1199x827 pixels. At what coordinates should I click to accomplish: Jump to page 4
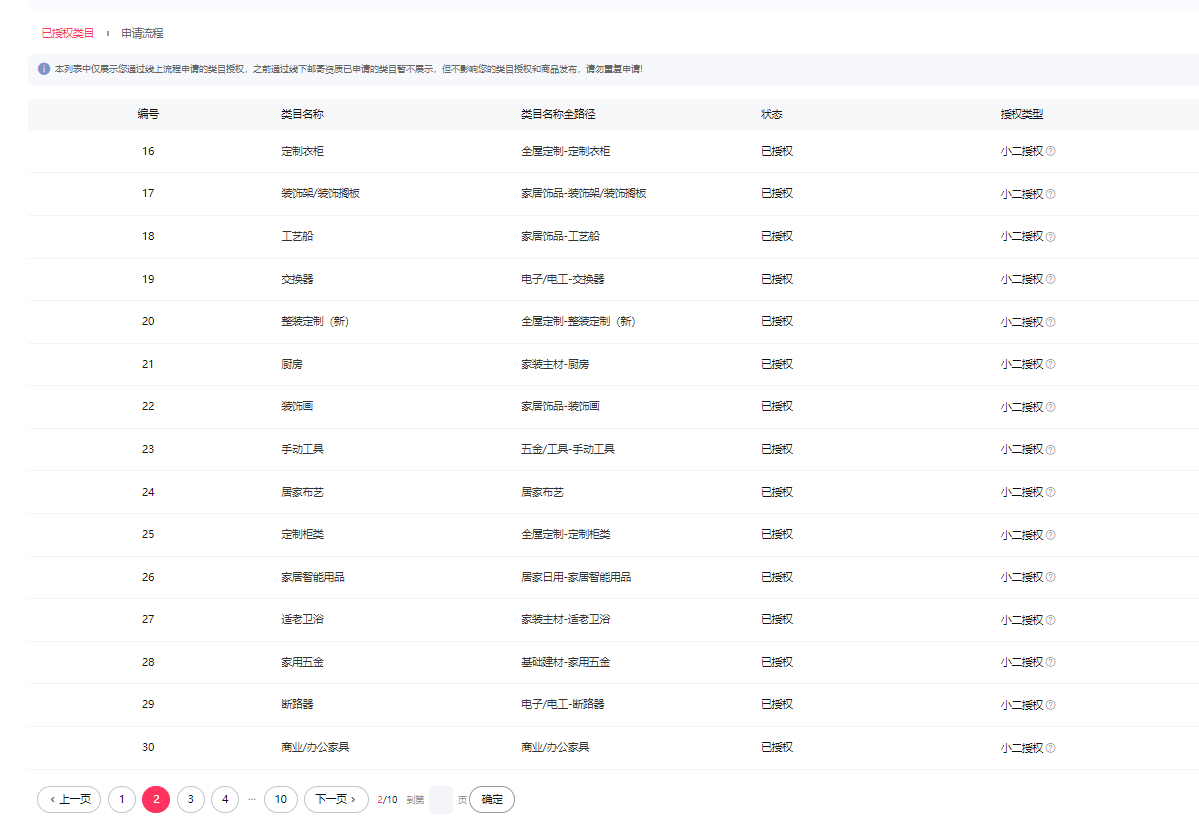tap(225, 799)
